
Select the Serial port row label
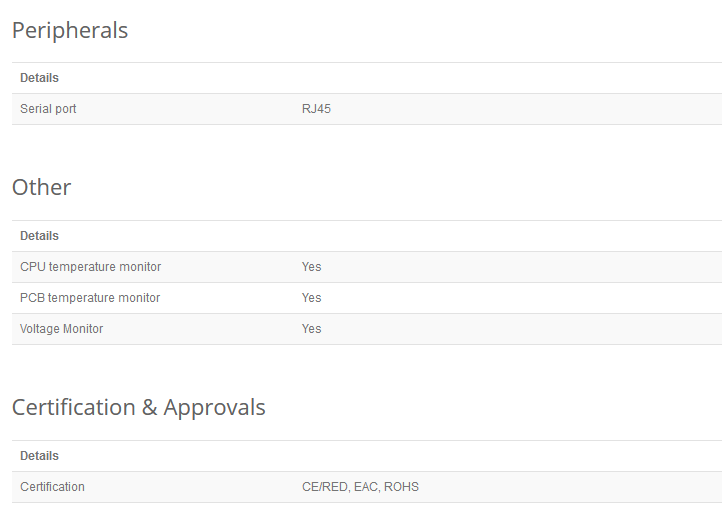pos(48,109)
